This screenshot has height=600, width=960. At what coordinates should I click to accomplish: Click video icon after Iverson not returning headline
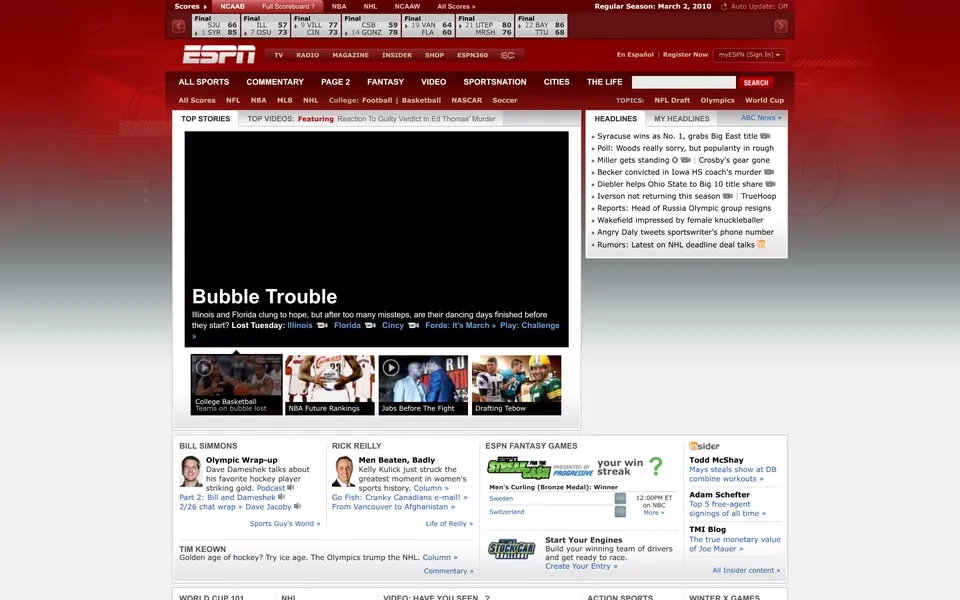click(x=727, y=196)
